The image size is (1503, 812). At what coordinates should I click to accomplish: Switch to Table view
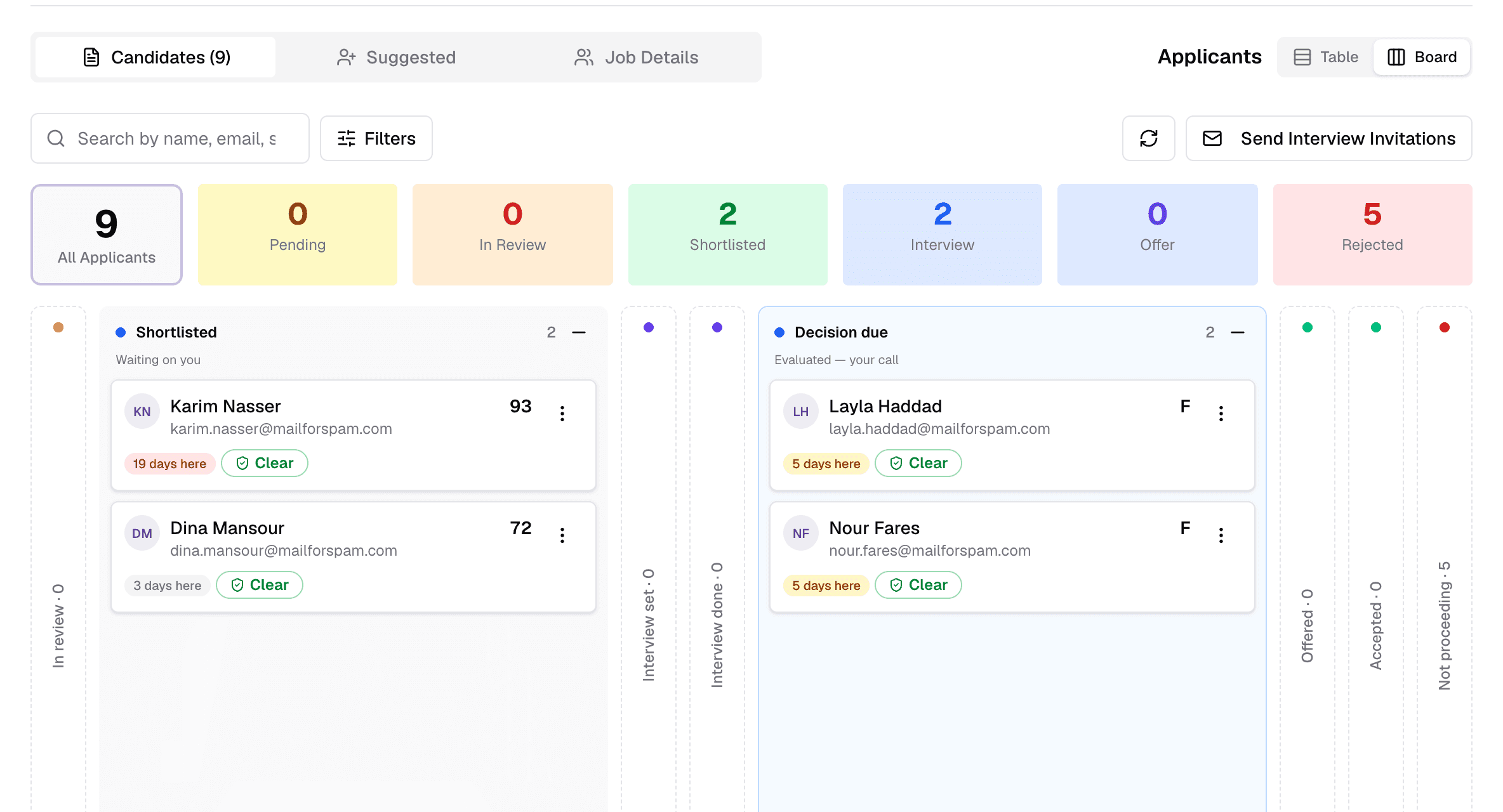coord(1326,57)
